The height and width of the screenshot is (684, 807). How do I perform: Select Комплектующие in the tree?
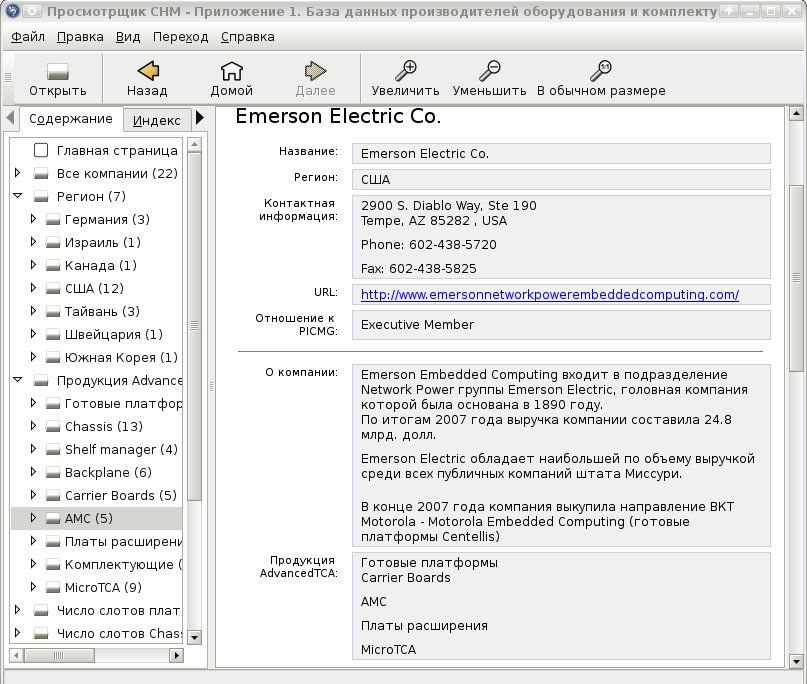124,565
